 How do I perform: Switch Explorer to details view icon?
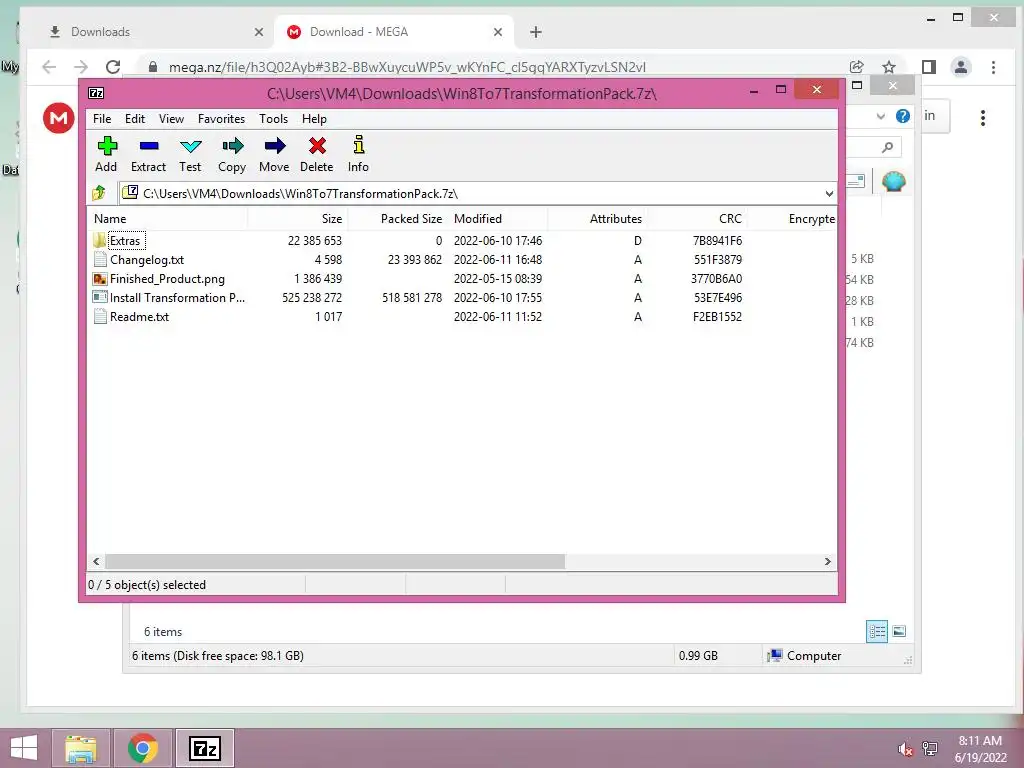(x=877, y=631)
